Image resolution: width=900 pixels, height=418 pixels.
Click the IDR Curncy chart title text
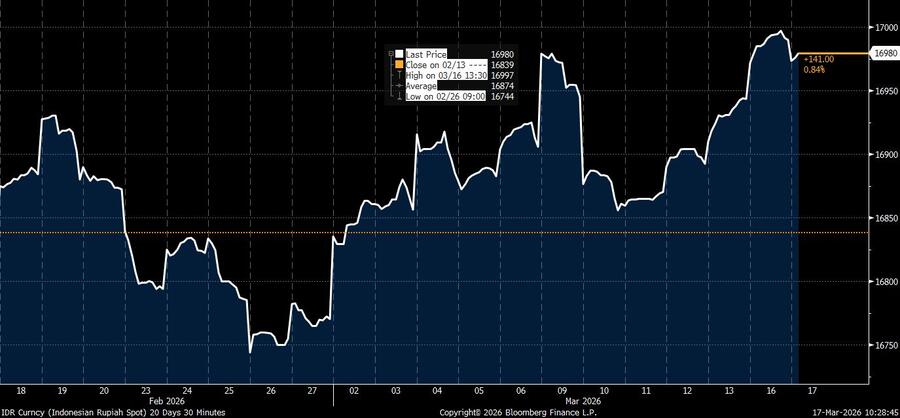(112, 411)
